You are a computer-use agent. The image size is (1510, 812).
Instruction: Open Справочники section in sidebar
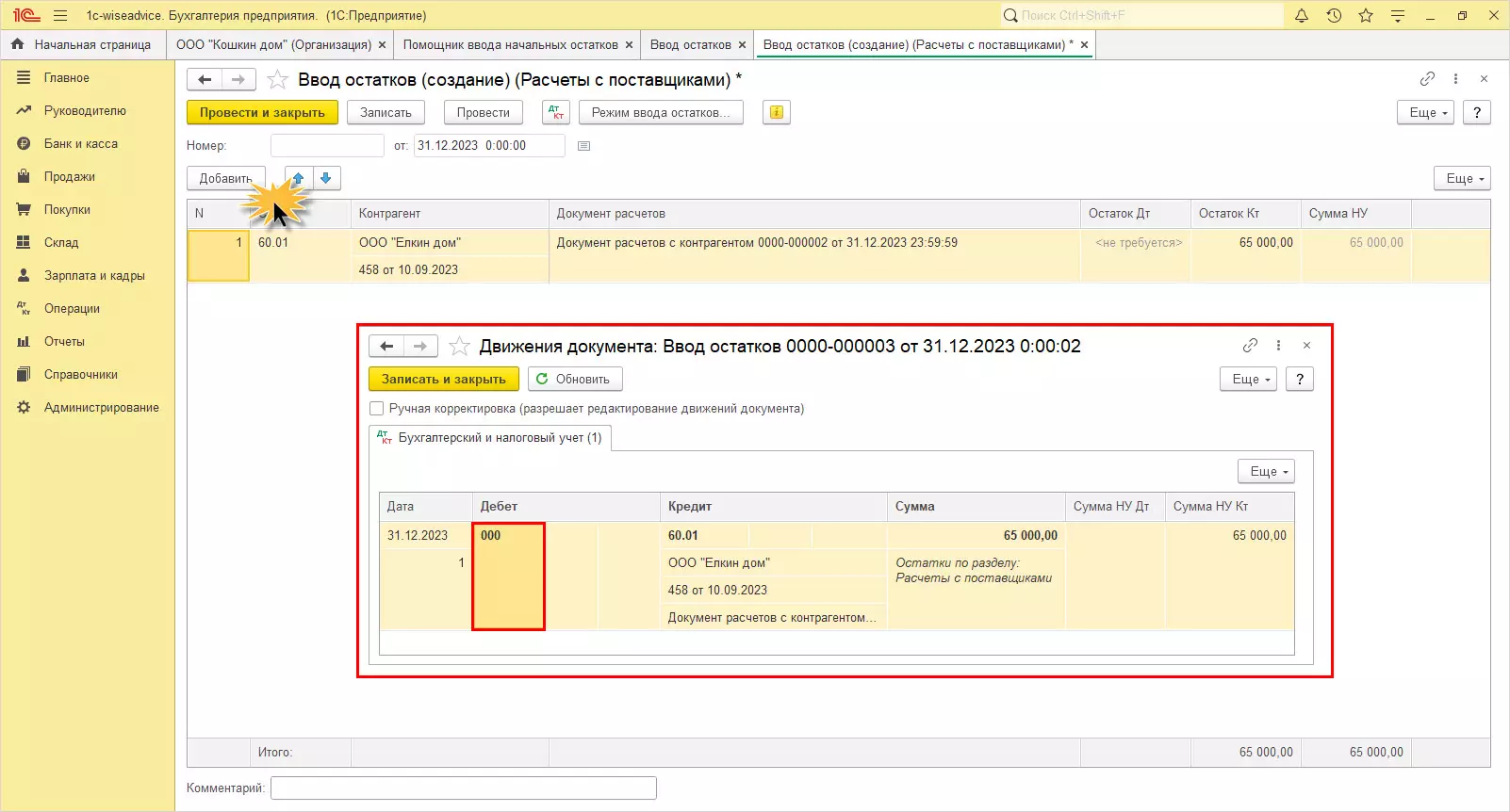(x=80, y=375)
